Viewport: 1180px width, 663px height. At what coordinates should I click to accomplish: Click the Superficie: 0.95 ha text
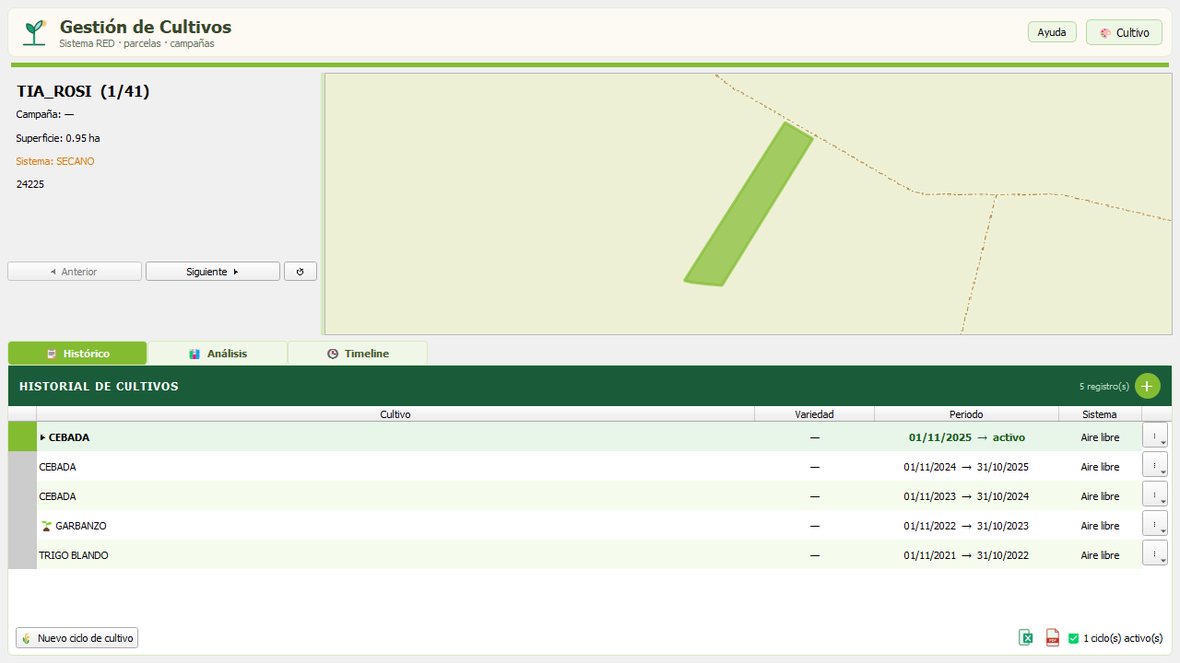click(x=58, y=138)
